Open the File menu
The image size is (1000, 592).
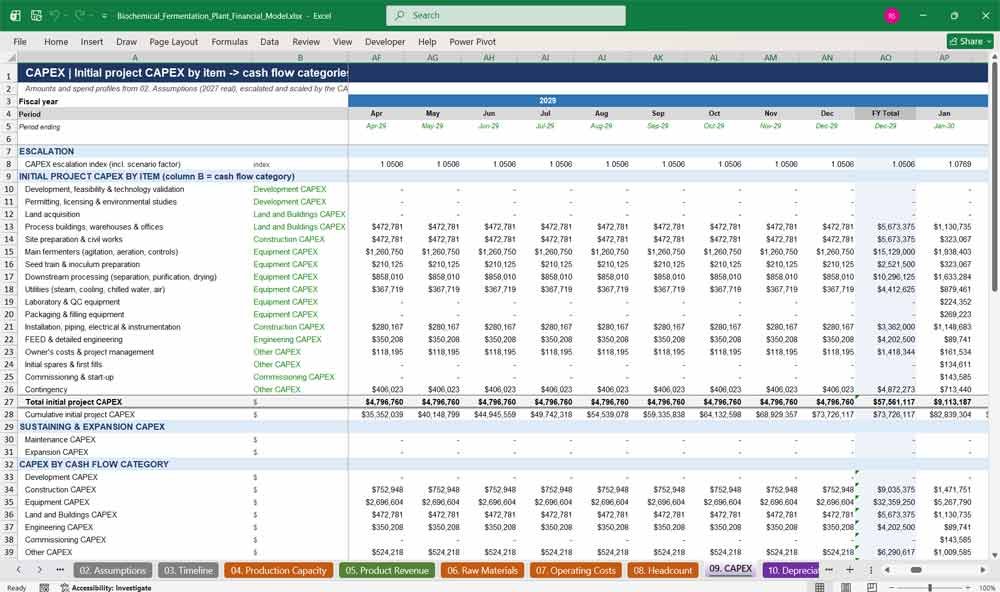click(x=20, y=41)
